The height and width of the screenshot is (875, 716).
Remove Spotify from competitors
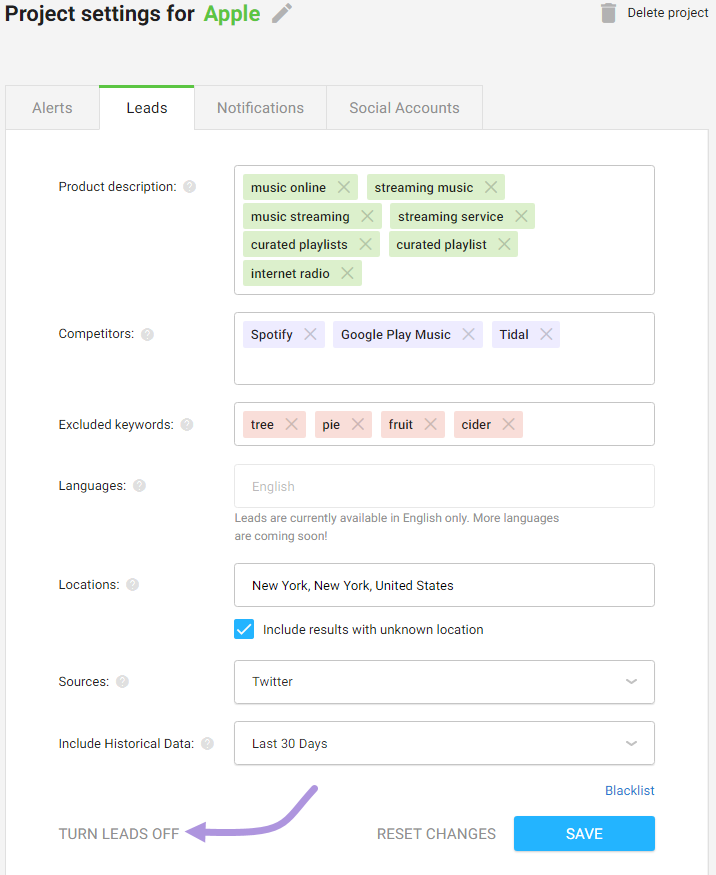310,334
